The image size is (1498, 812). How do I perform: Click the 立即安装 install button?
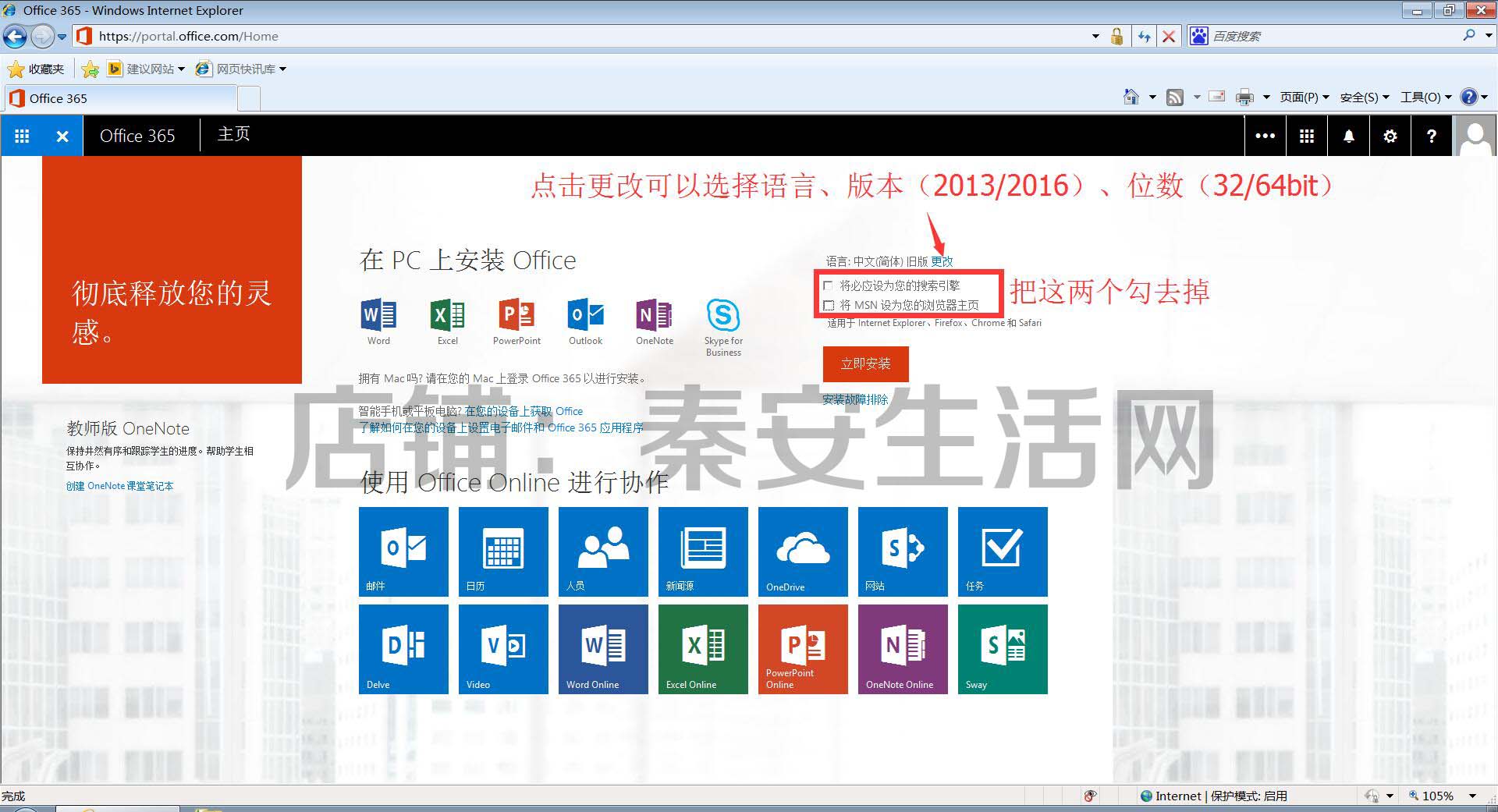pos(865,363)
